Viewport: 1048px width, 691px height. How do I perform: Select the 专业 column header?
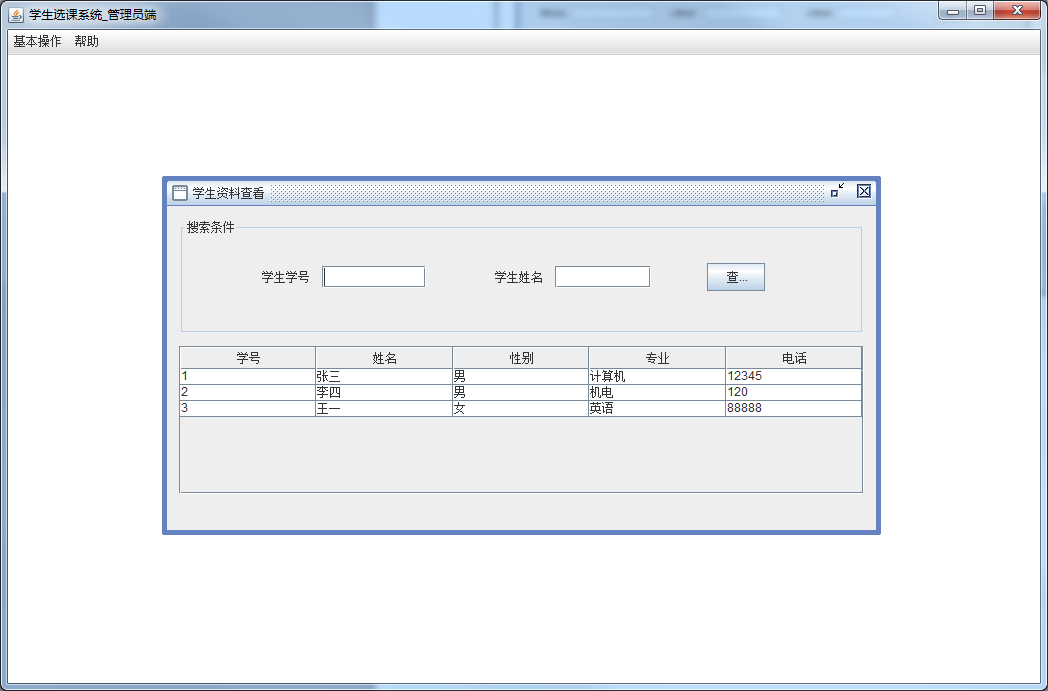coord(657,357)
